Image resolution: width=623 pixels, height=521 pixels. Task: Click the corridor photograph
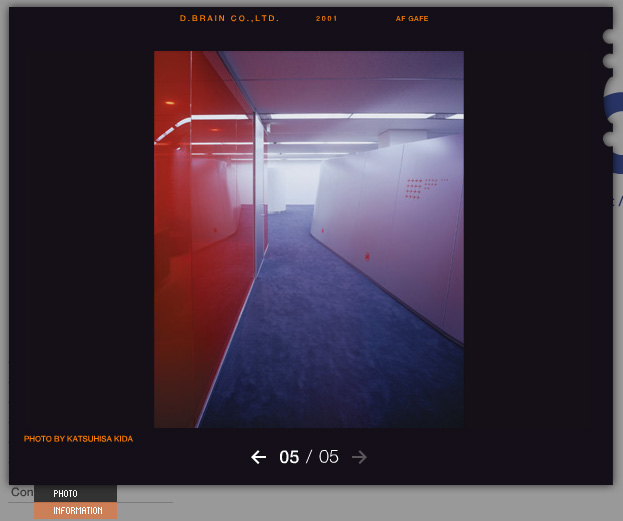309,239
